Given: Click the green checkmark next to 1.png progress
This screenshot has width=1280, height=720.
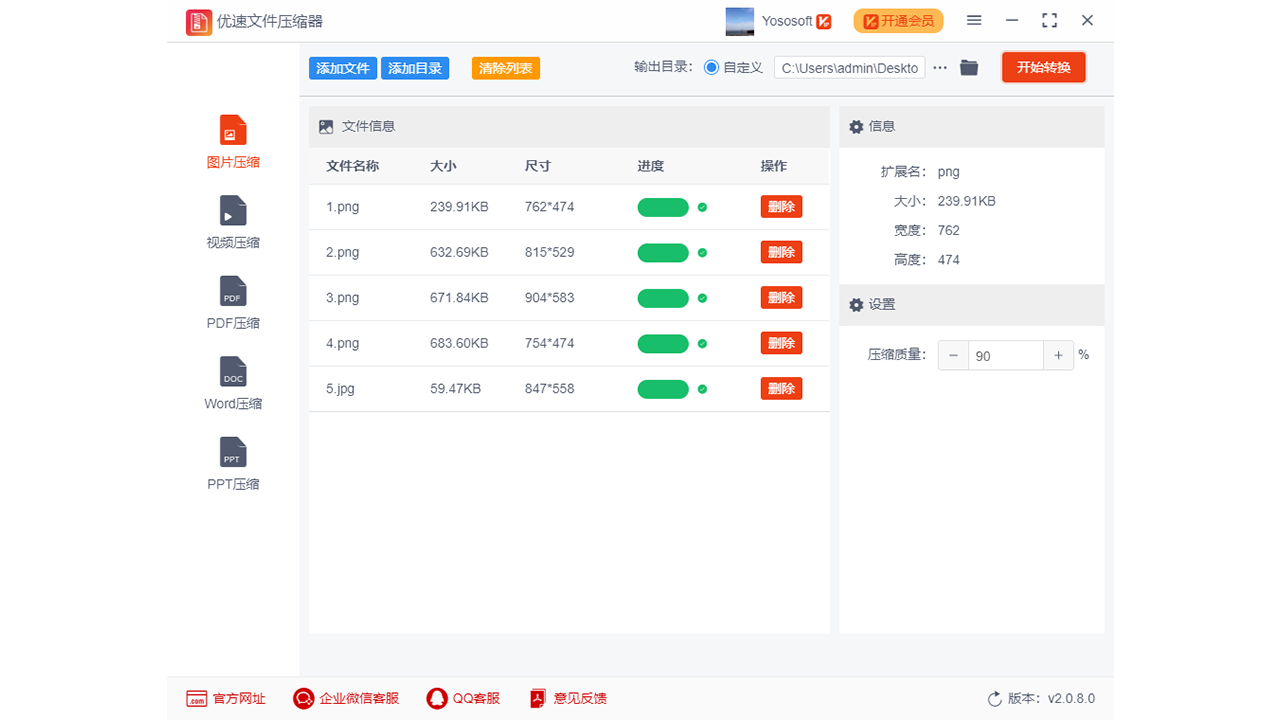Looking at the screenshot, I should pos(701,207).
